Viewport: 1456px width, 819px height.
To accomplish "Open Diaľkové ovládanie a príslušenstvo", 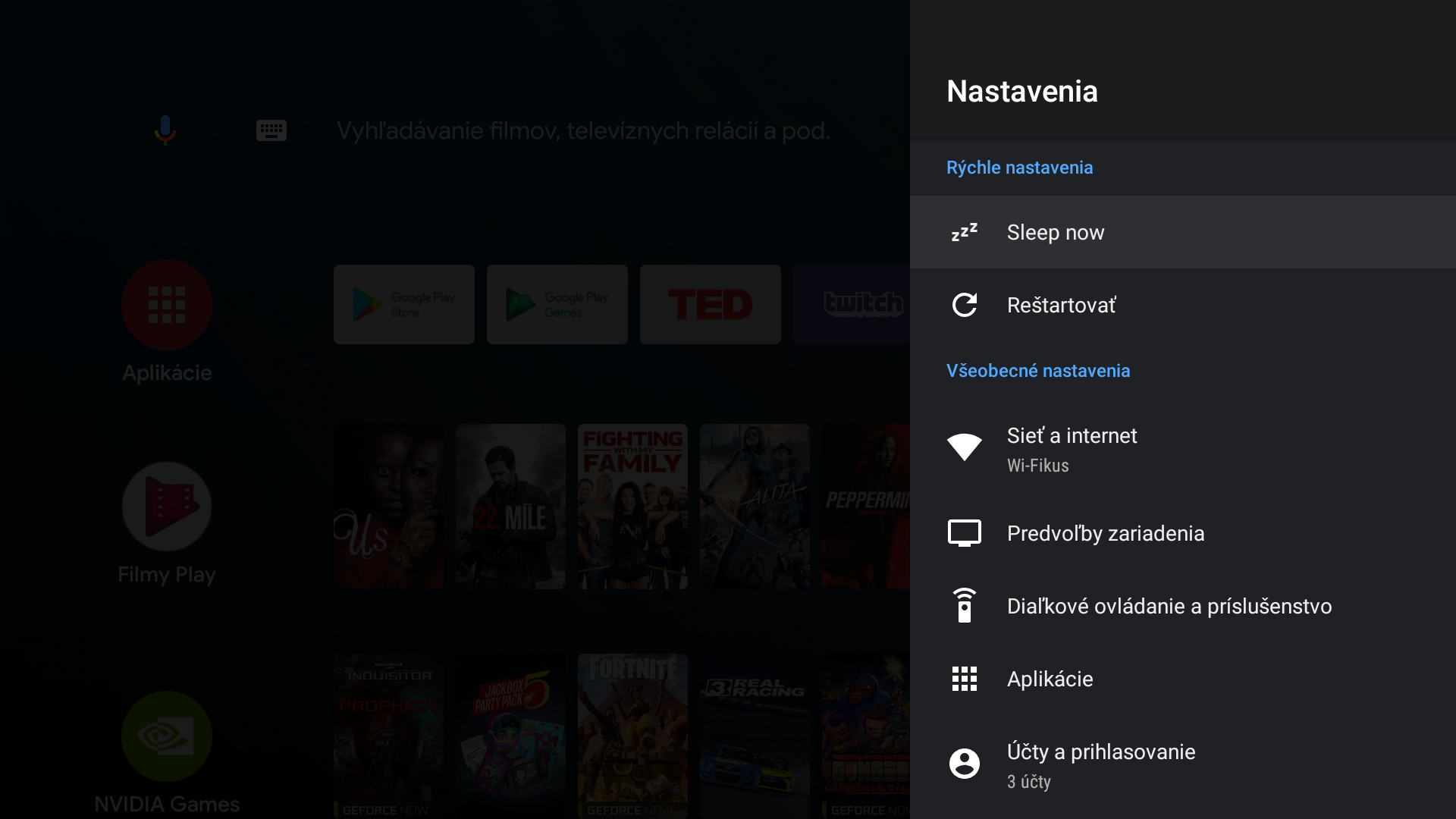I will pyautogui.click(x=1183, y=606).
